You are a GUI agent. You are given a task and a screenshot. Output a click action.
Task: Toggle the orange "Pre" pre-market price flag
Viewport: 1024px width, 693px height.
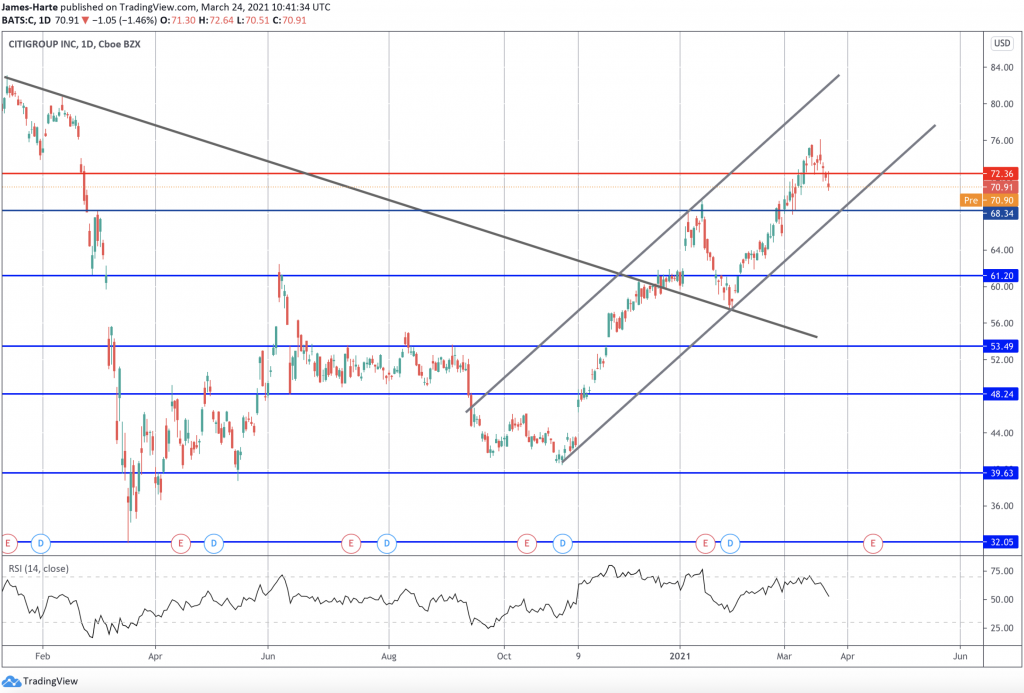(x=971, y=200)
